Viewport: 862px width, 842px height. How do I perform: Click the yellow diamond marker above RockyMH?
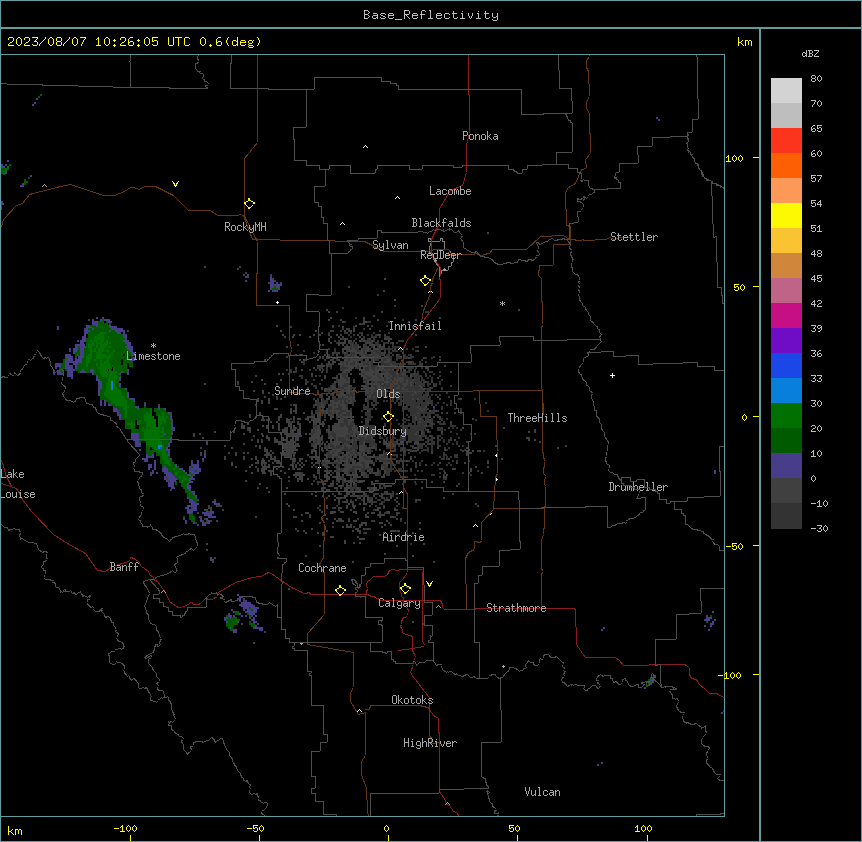tap(250, 204)
